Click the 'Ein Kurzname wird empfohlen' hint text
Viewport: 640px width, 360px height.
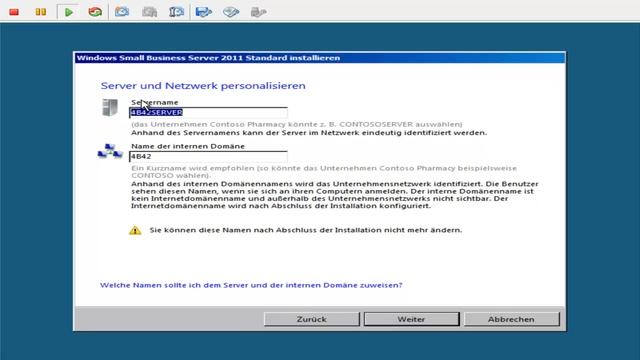click(x=324, y=172)
